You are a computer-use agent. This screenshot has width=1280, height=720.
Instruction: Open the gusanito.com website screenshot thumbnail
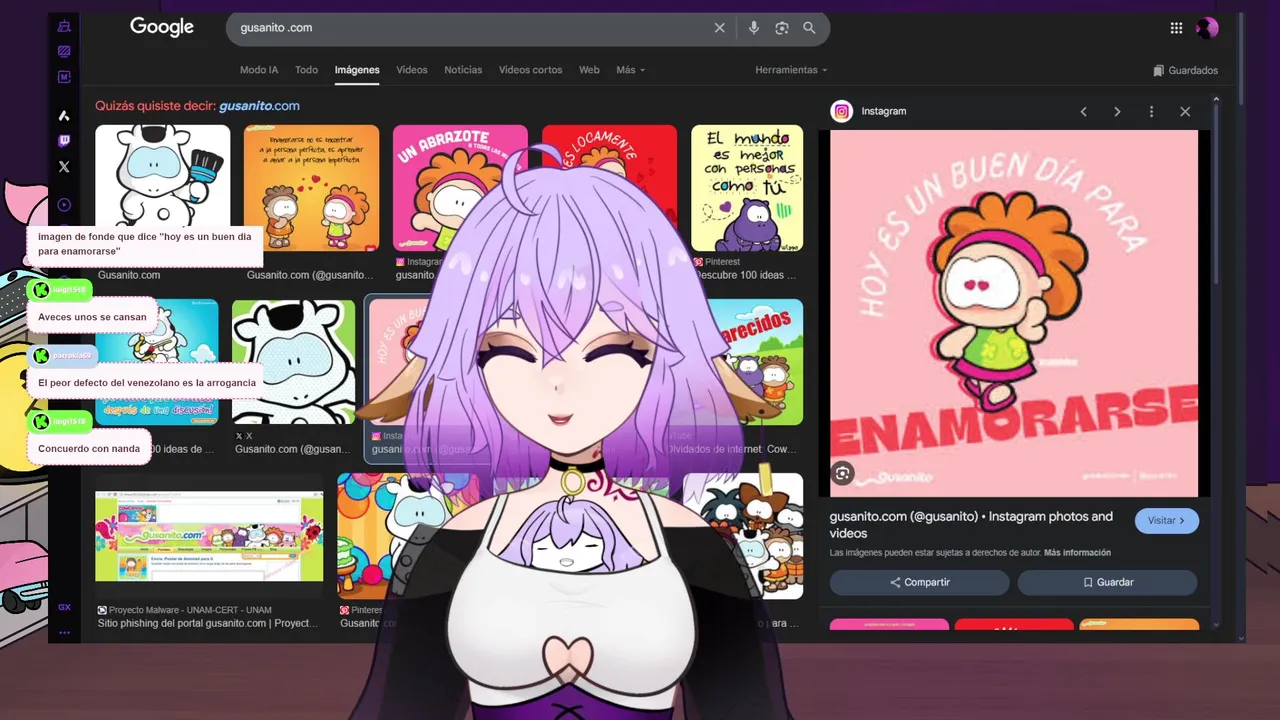pyautogui.click(x=209, y=536)
